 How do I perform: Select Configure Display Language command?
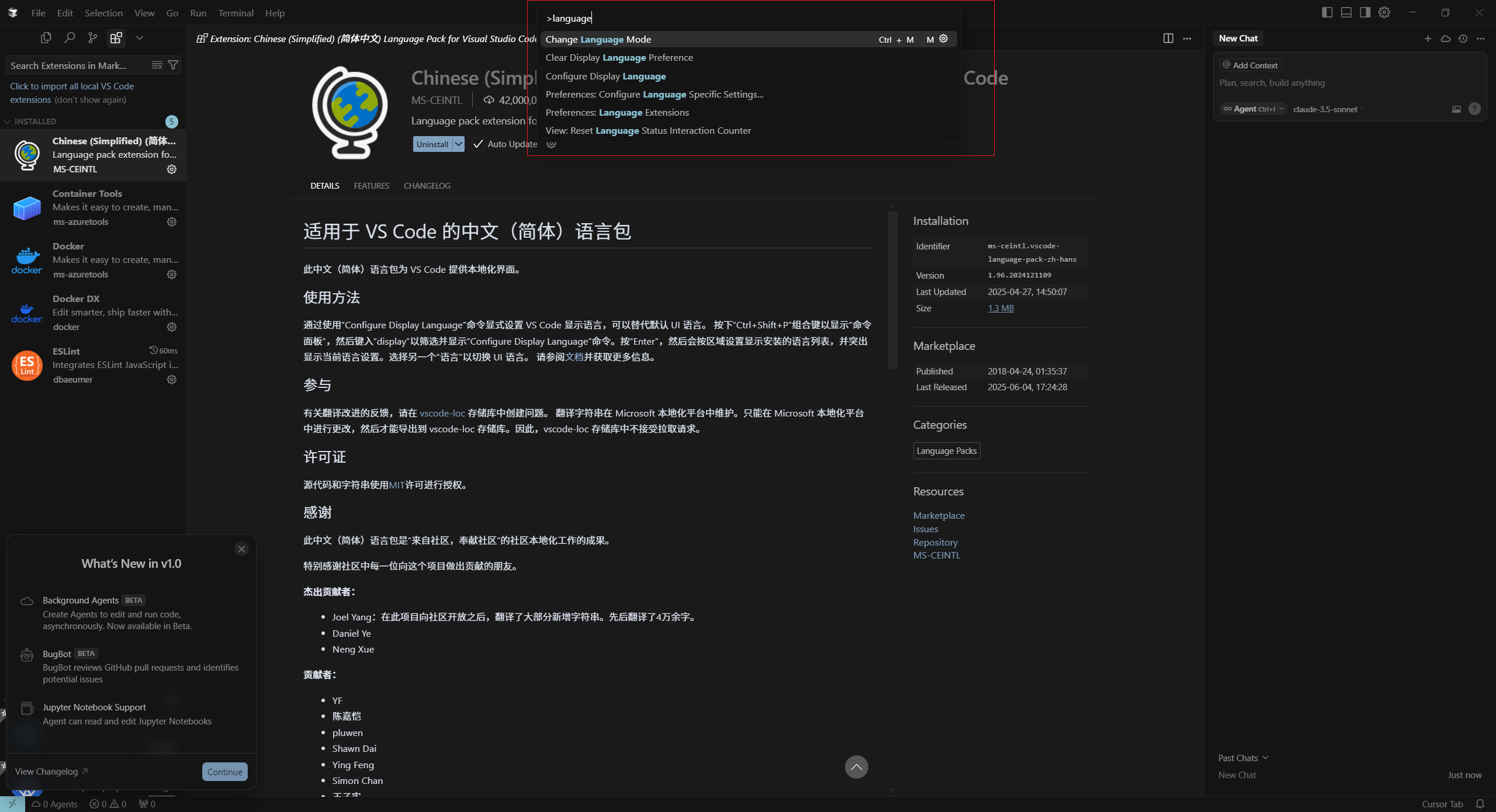(x=605, y=76)
